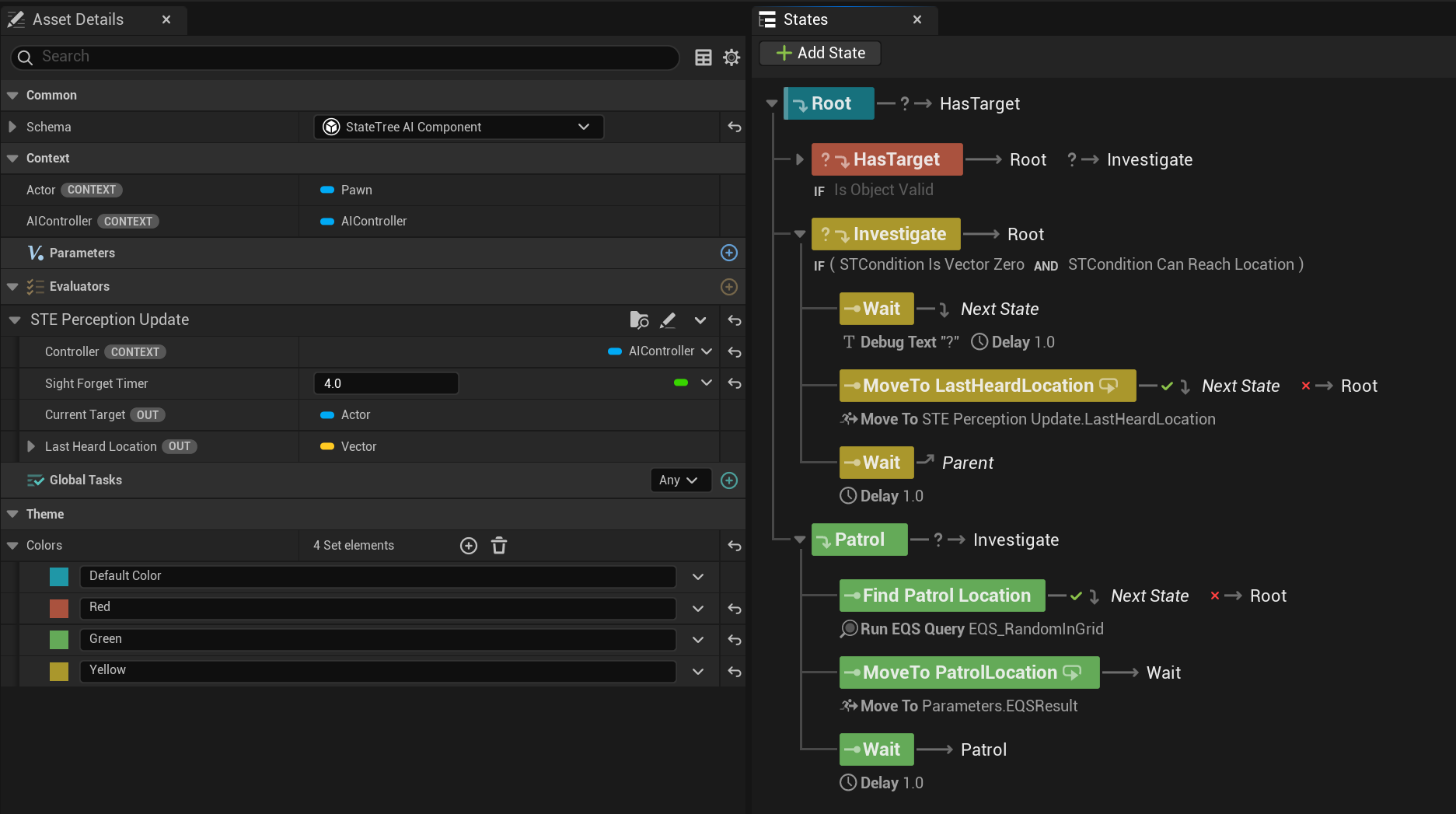
Task: Expand Yellow color entry options
Action: (x=698, y=672)
